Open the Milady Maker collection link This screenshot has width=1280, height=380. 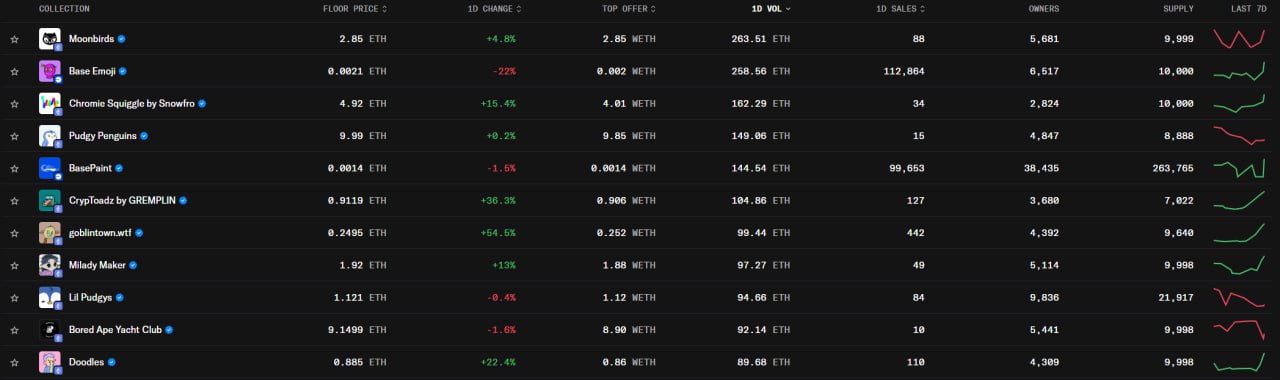[x=97, y=265]
